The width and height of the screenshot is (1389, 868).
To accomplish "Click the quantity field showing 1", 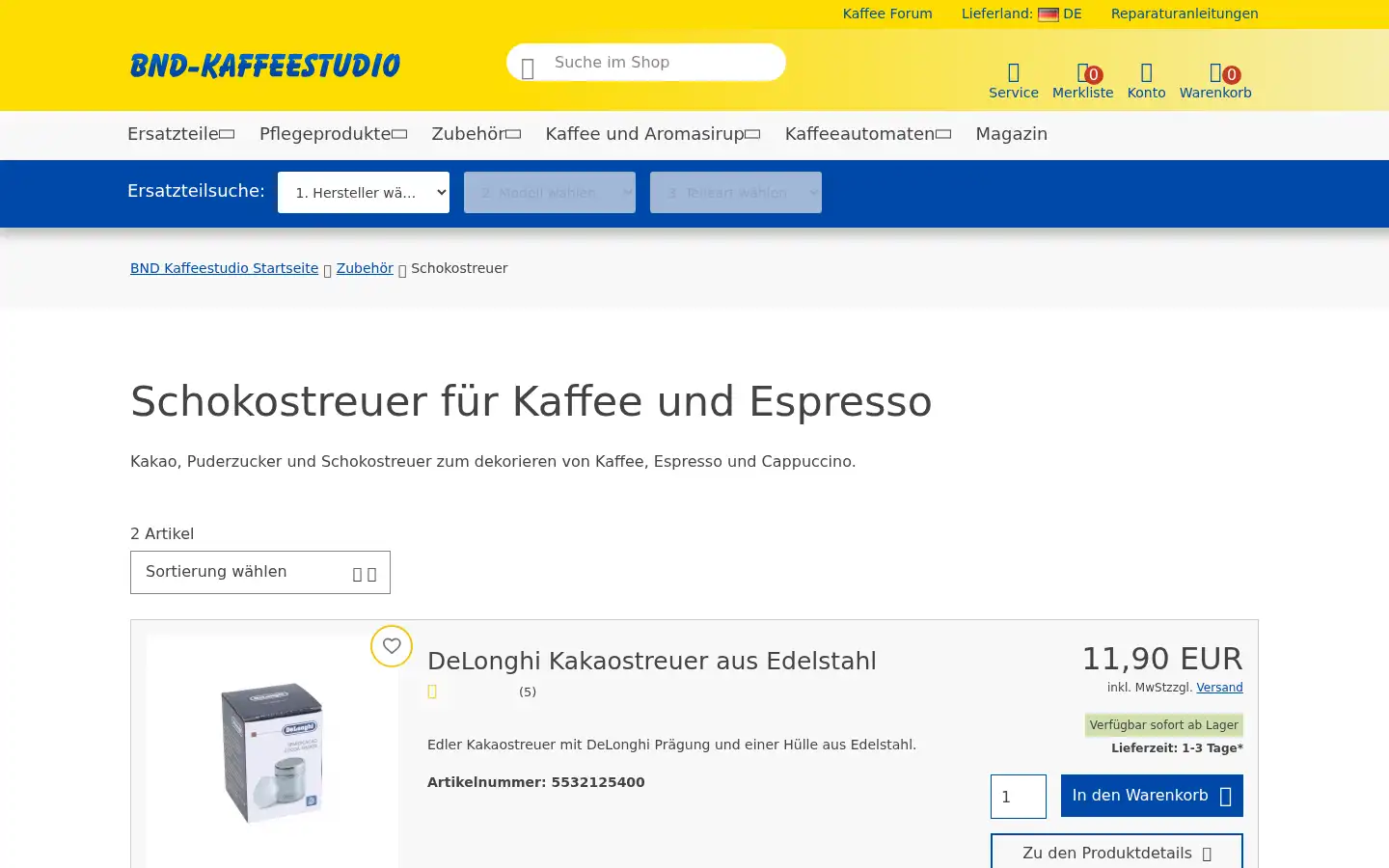I will coord(1019,797).
